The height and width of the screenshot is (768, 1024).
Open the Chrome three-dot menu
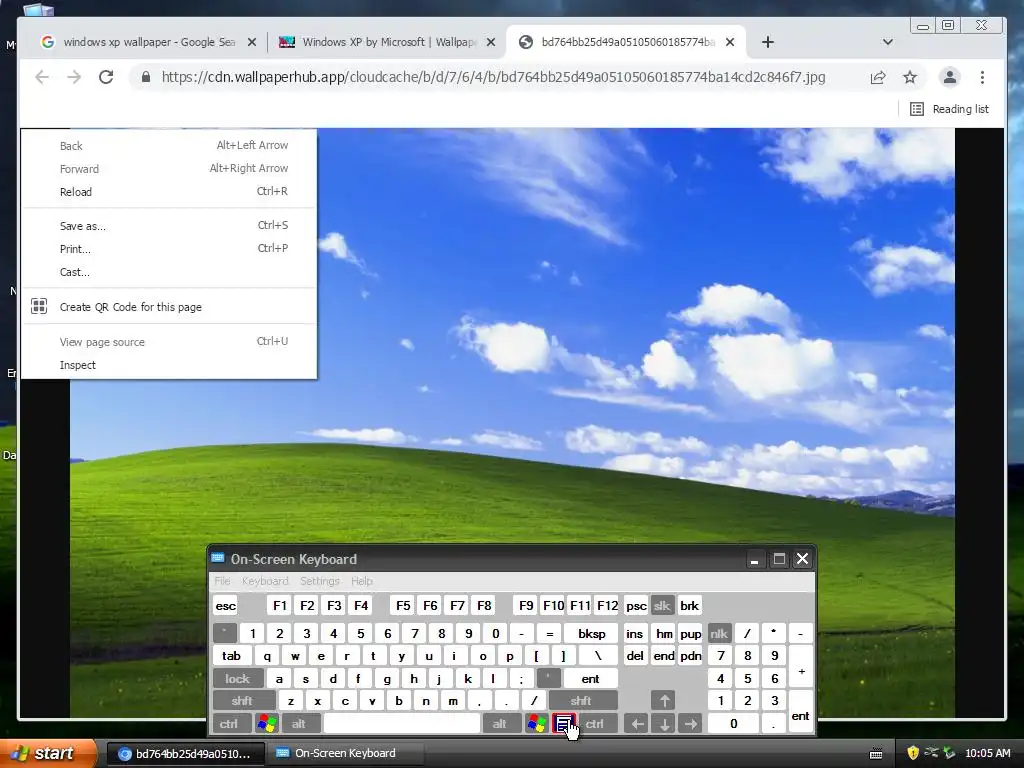click(x=982, y=77)
